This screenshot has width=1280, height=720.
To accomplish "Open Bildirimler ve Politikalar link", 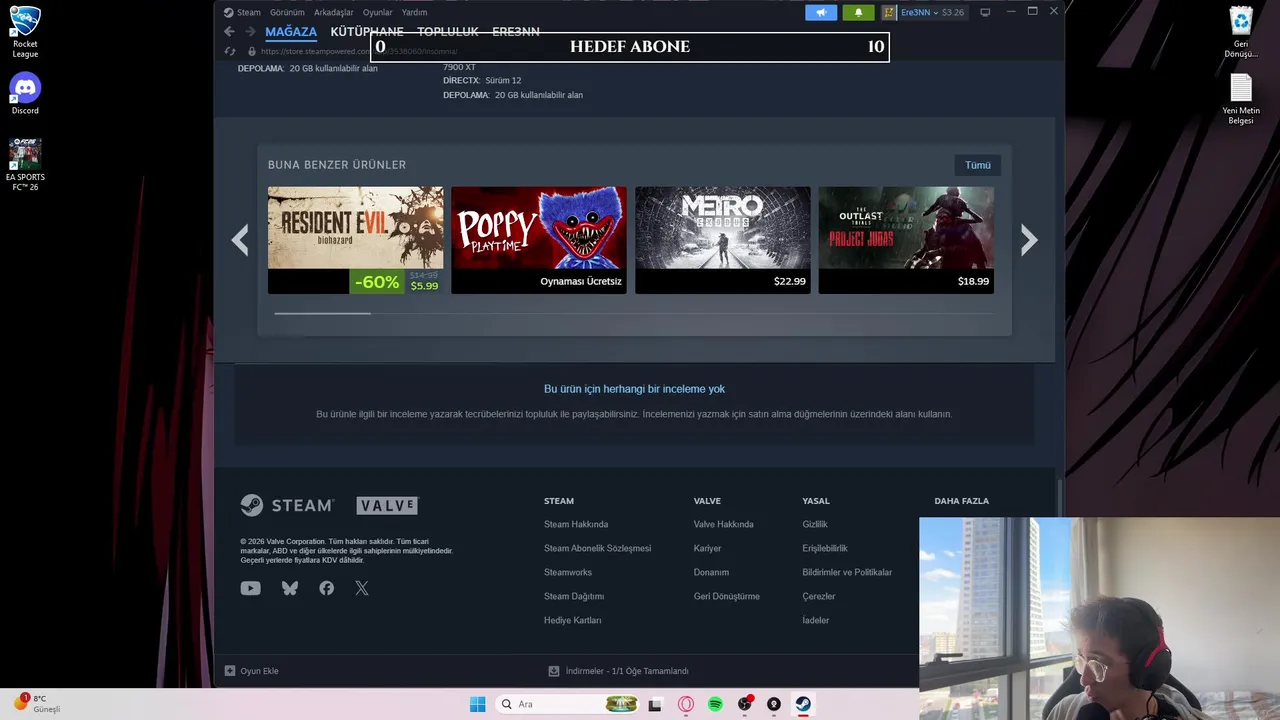I will pos(847,572).
